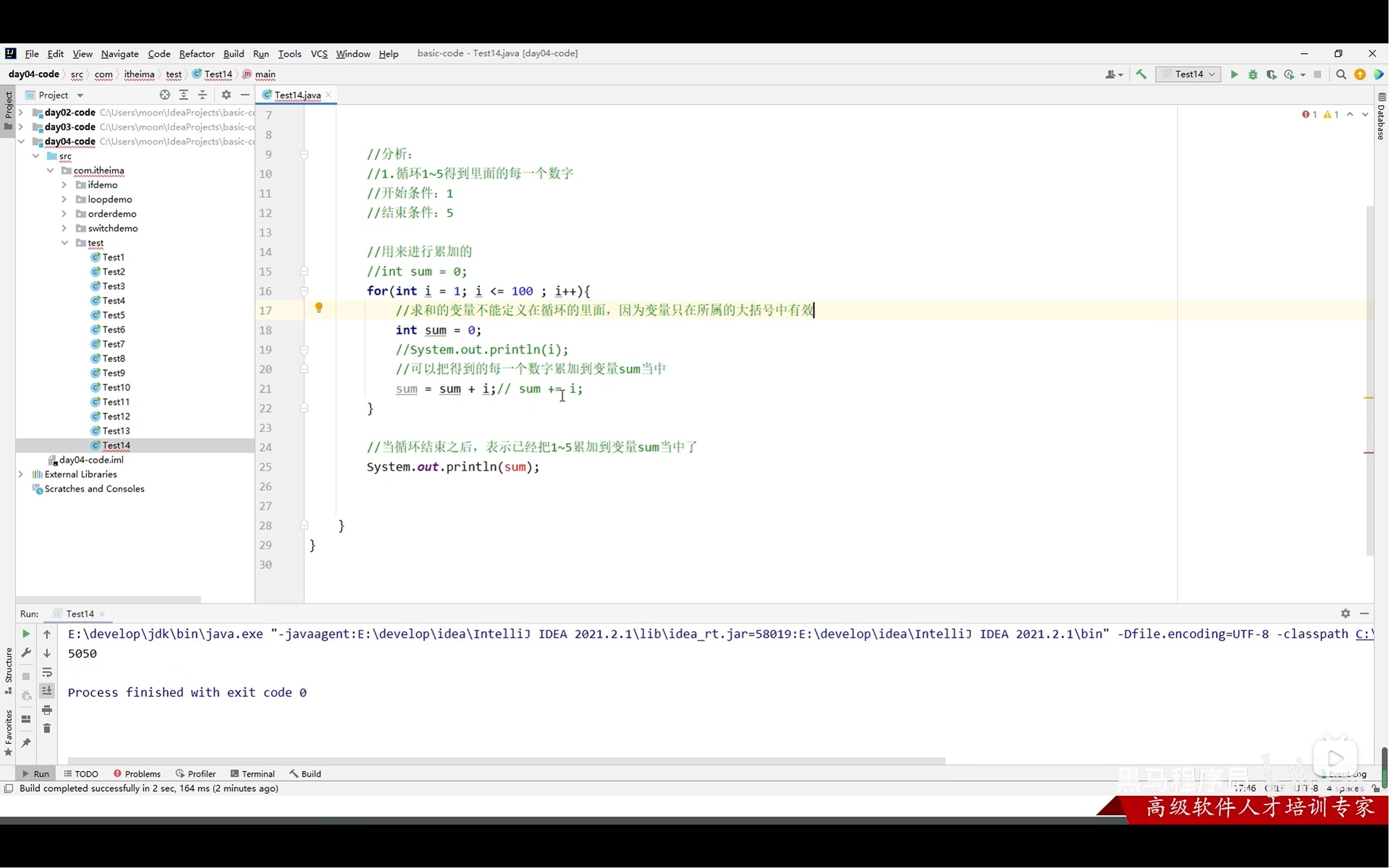Click the intention light bulb on line 17

(319, 308)
